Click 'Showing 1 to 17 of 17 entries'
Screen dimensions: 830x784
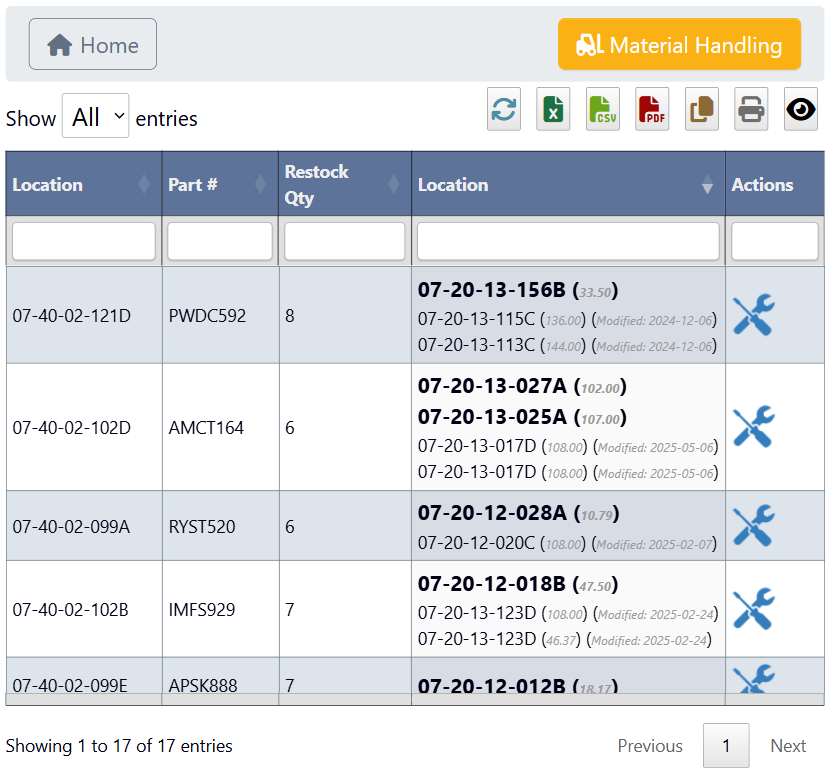[x=119, y=746]
